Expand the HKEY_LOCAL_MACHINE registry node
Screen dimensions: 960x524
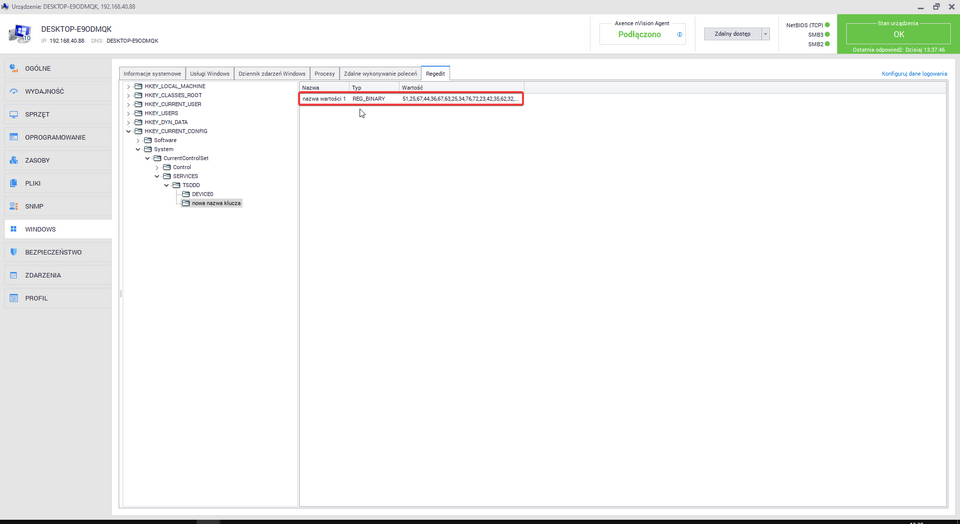point(128,87)
